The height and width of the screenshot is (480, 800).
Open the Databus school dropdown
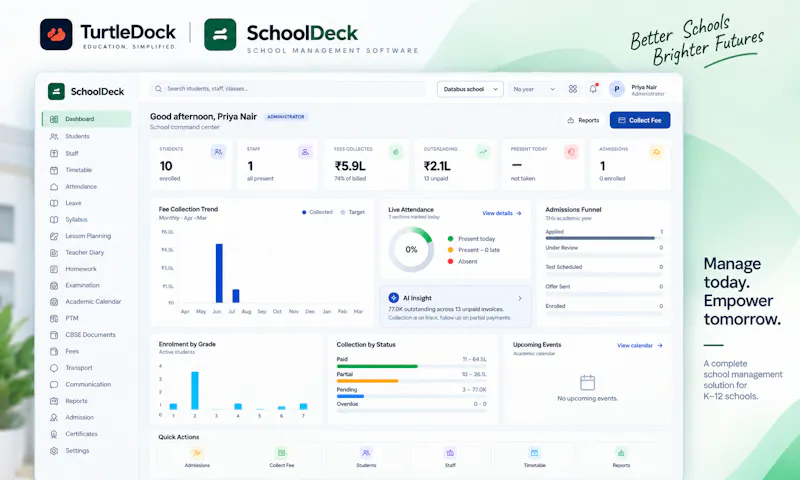(470, 89)
